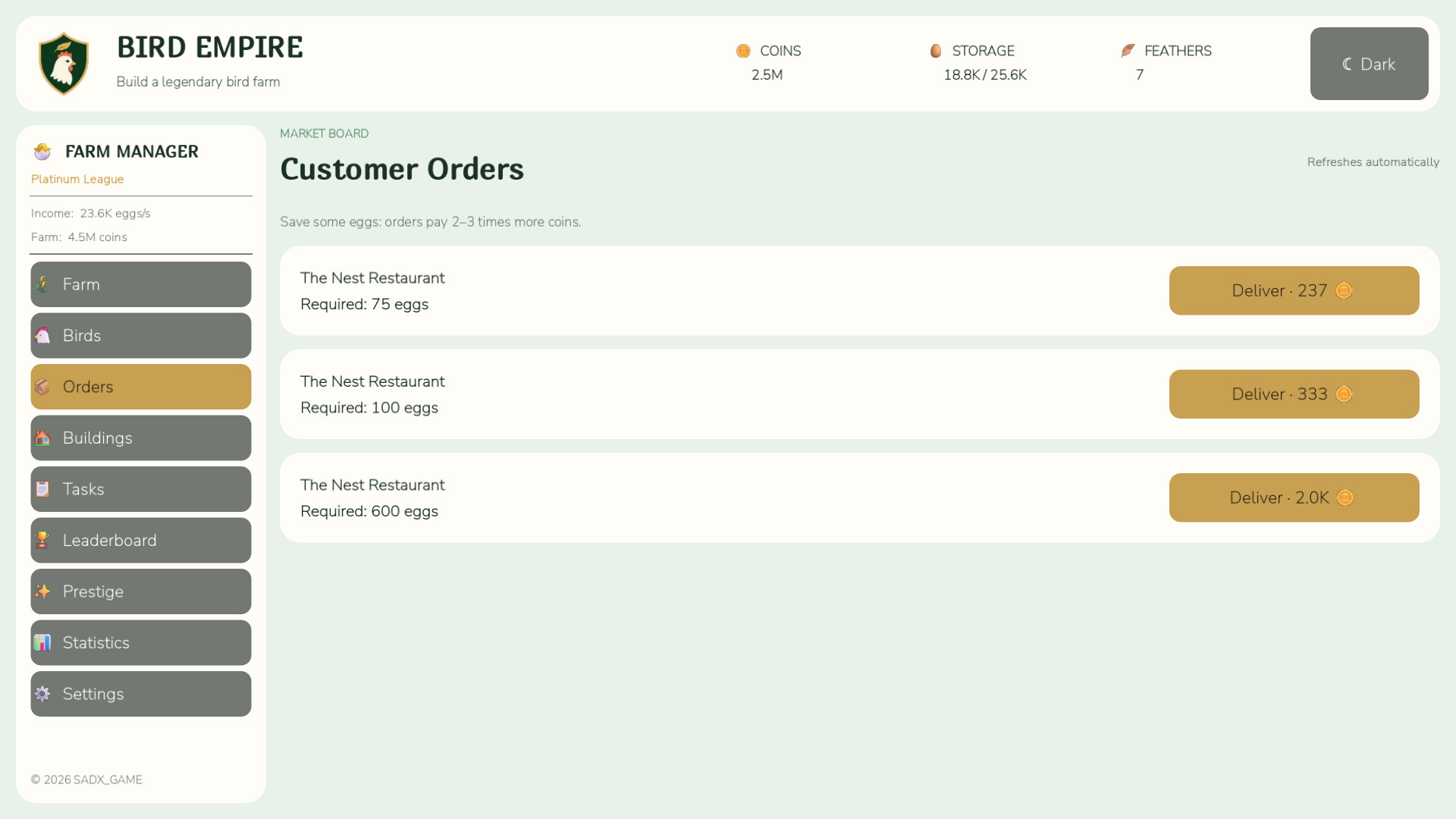Deliver the 100 eggs order for 333
The height and width of the screenshot is (819, 1456).
pyautogui.click(x=1294, y=394)
